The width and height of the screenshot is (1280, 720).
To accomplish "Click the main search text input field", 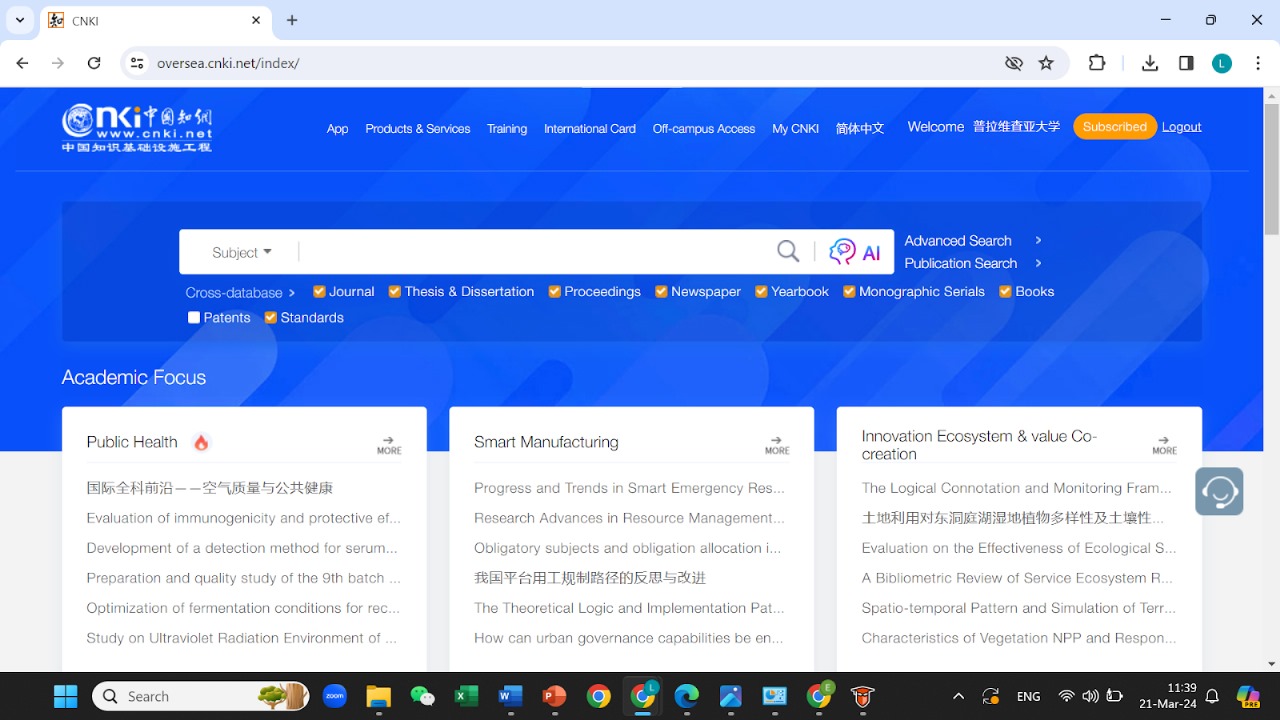I will pos(536,252).
